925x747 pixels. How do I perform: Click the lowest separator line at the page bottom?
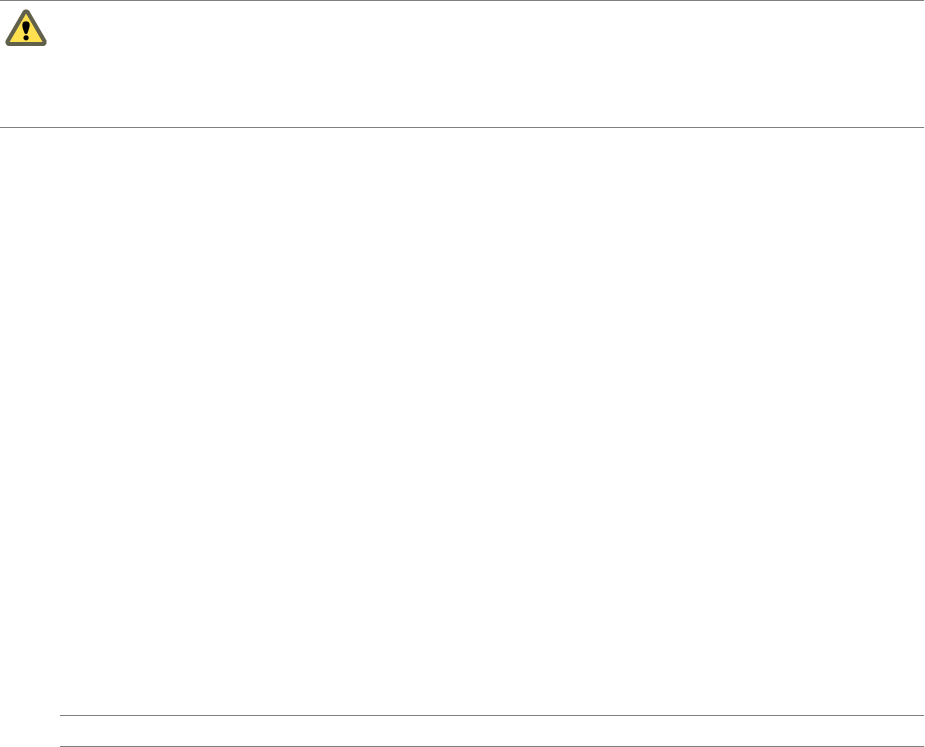click(491, 746)
